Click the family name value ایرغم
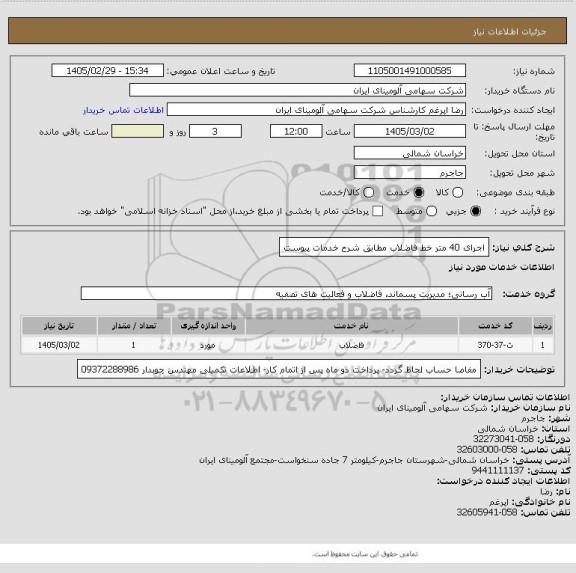Viewport: 576px width, 573px height. pyautogui.click(x=499, y=502)
